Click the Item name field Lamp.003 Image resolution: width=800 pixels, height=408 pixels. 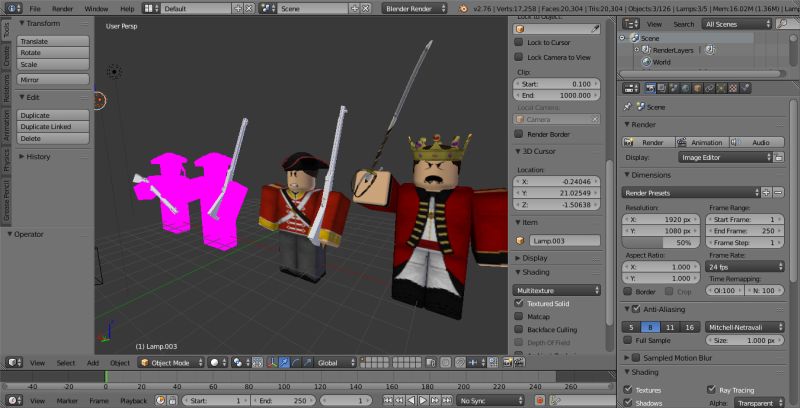(564, 241)
